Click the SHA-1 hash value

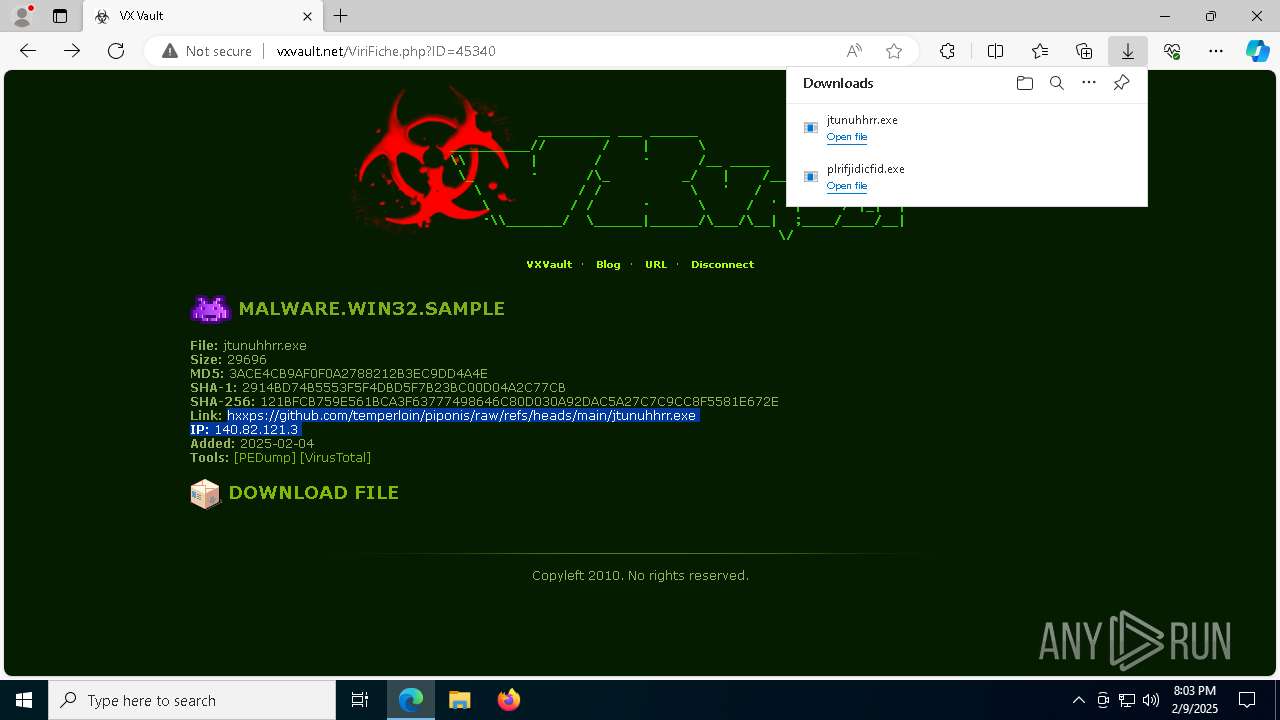404,388
